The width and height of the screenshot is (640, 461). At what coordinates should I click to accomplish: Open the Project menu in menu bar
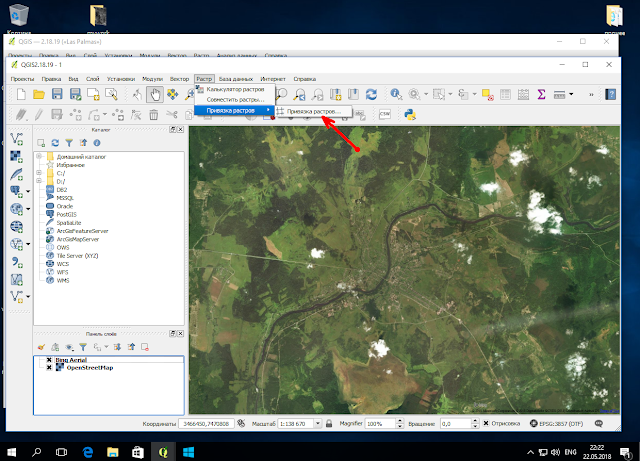pos(22,79)
